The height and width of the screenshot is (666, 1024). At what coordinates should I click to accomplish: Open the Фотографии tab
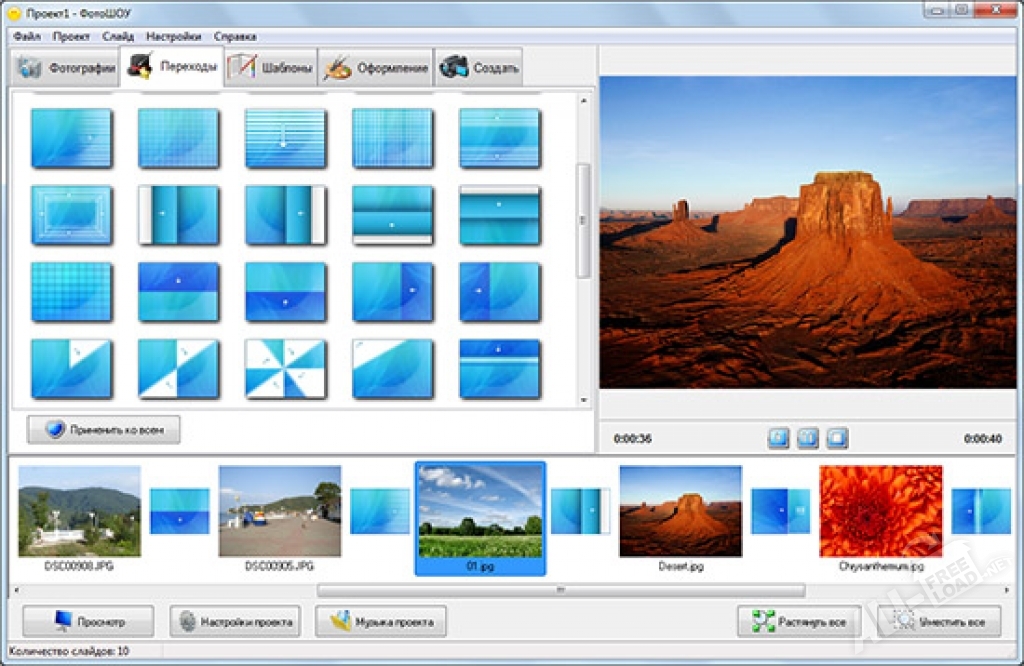[65, 68]
